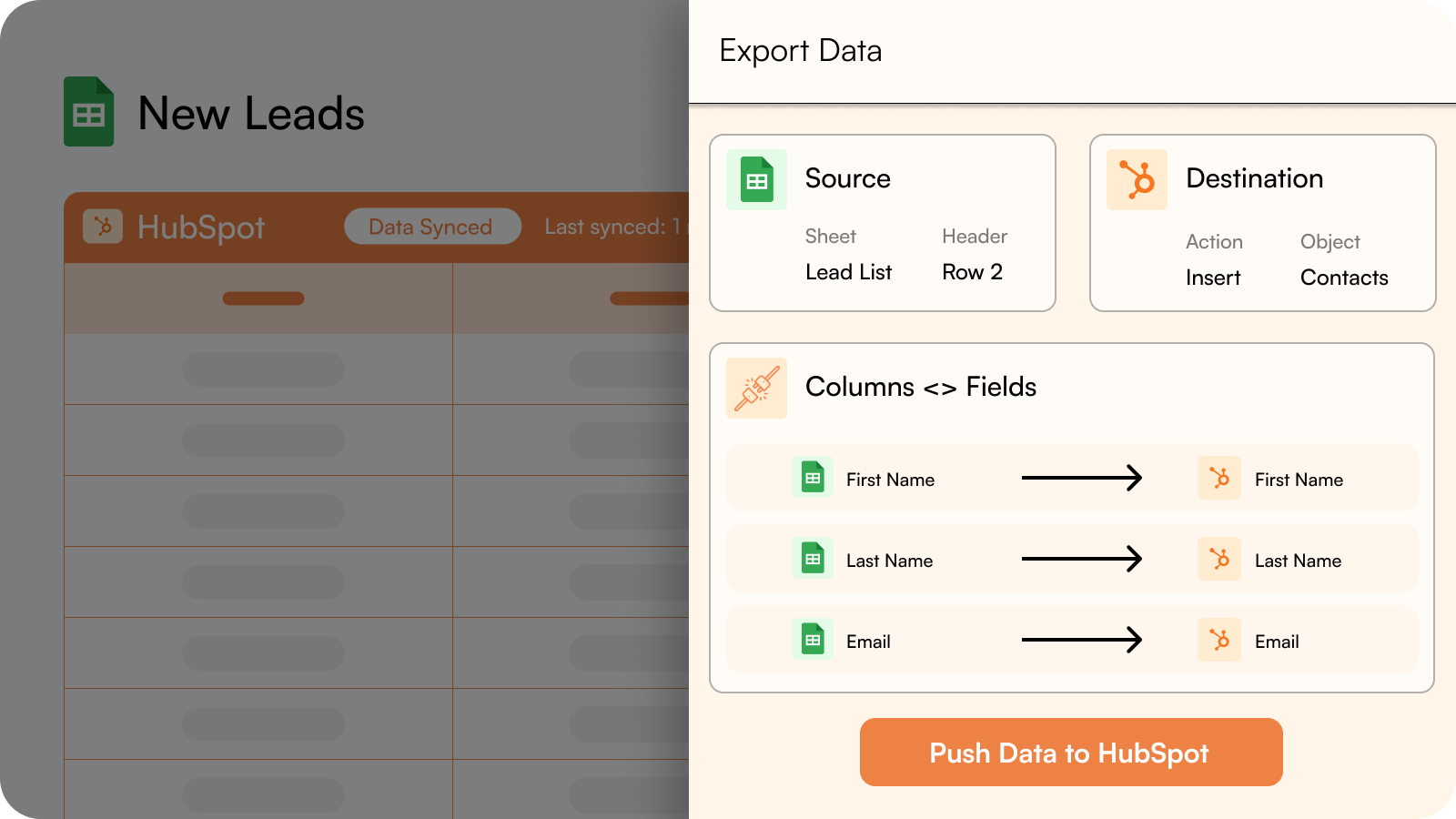Change the Action value Insert

pos(1213,278)
